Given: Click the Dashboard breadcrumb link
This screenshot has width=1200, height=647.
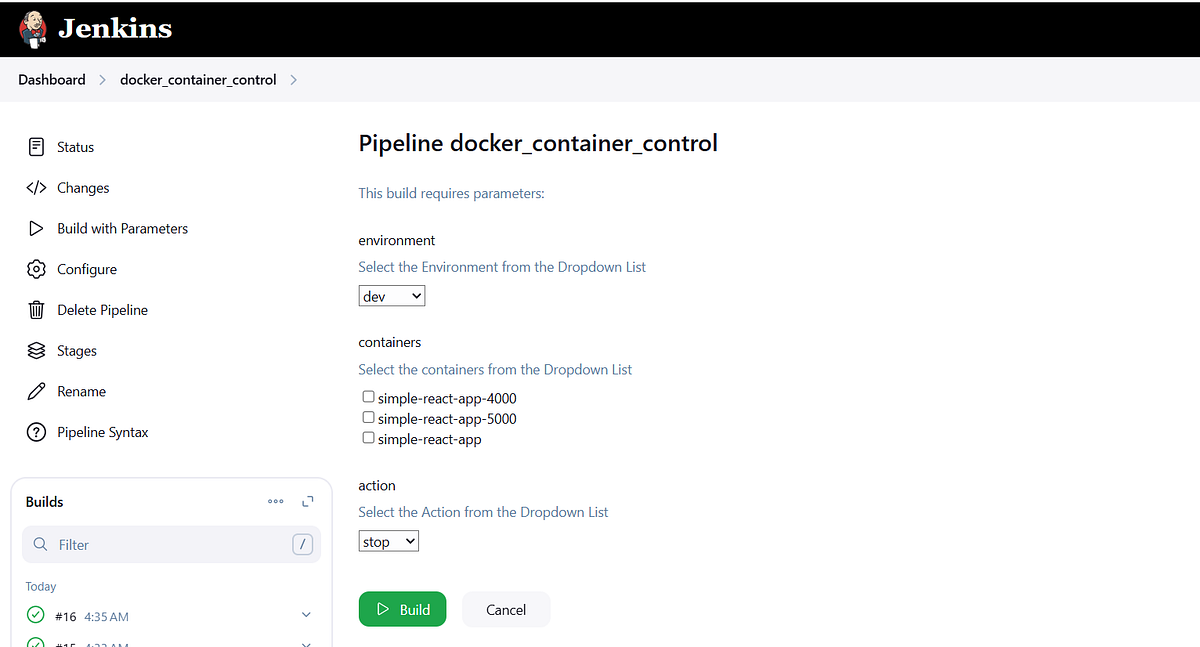Looking at the screenshot, I should pyautogui.click(x=51, y=79).
